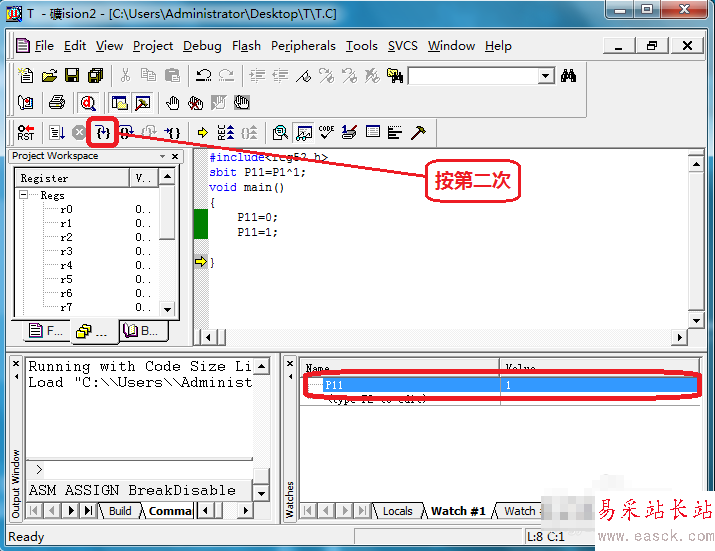Select the Command tab in the Output Window
Screen dimensions: 715x551
(170, 511)
